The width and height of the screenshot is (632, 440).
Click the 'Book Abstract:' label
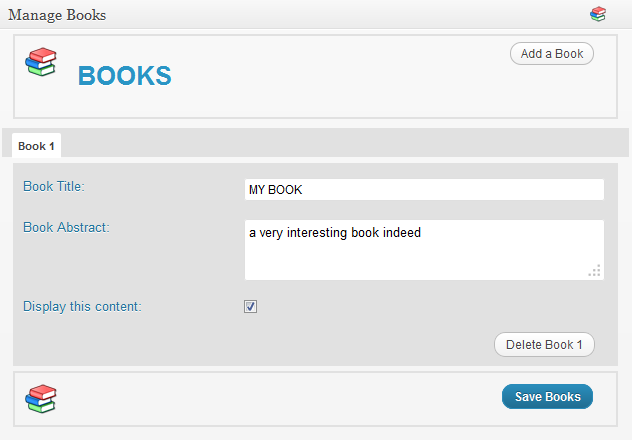click(66, 227)
